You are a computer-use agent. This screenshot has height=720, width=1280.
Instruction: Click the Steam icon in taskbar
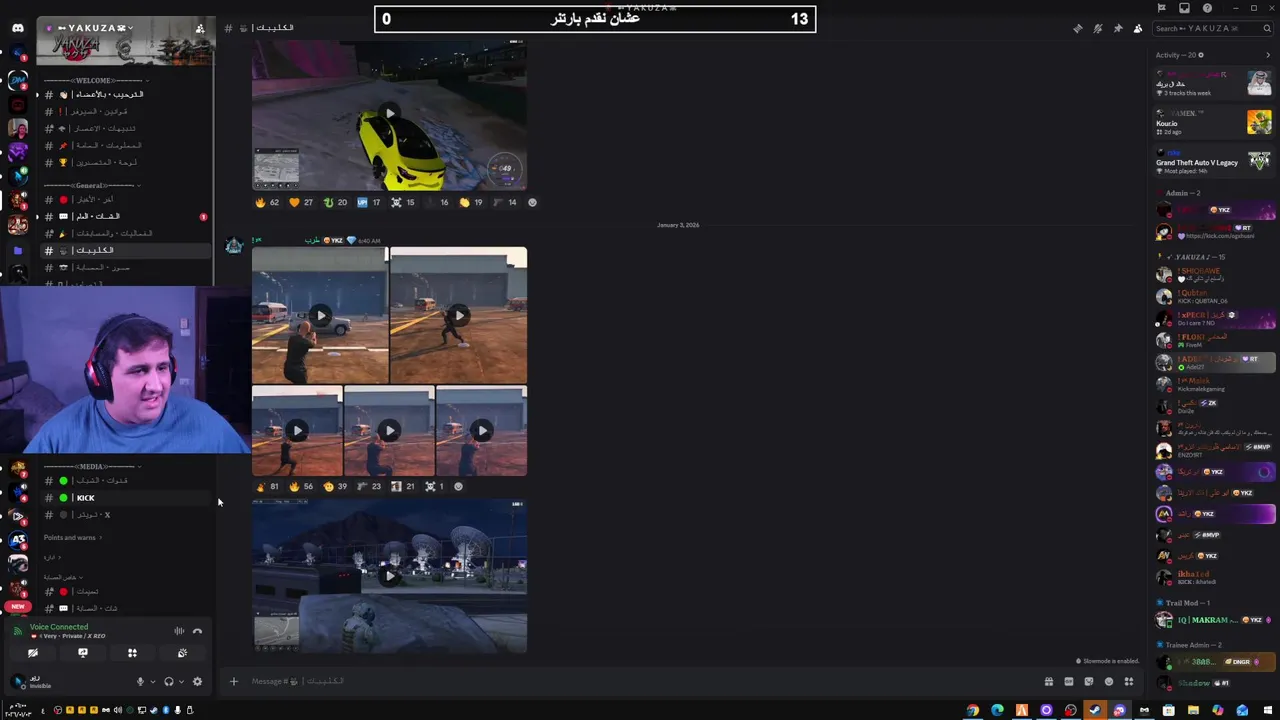(x=1095, y=711)
